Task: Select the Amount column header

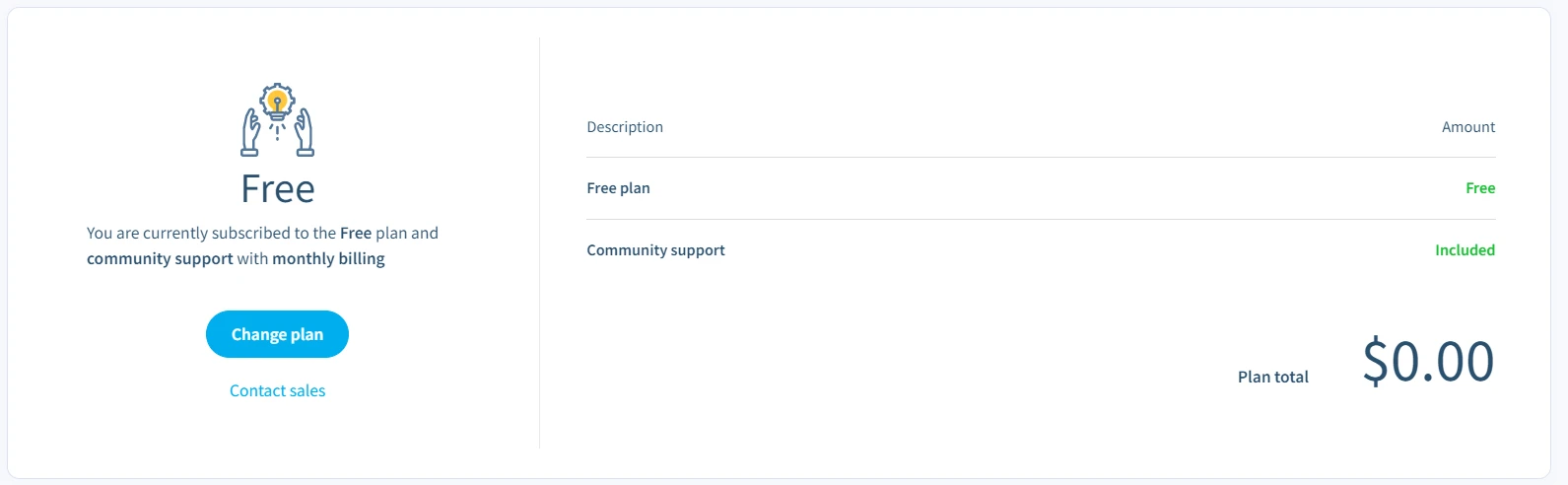Action: tap(1467, 127)
